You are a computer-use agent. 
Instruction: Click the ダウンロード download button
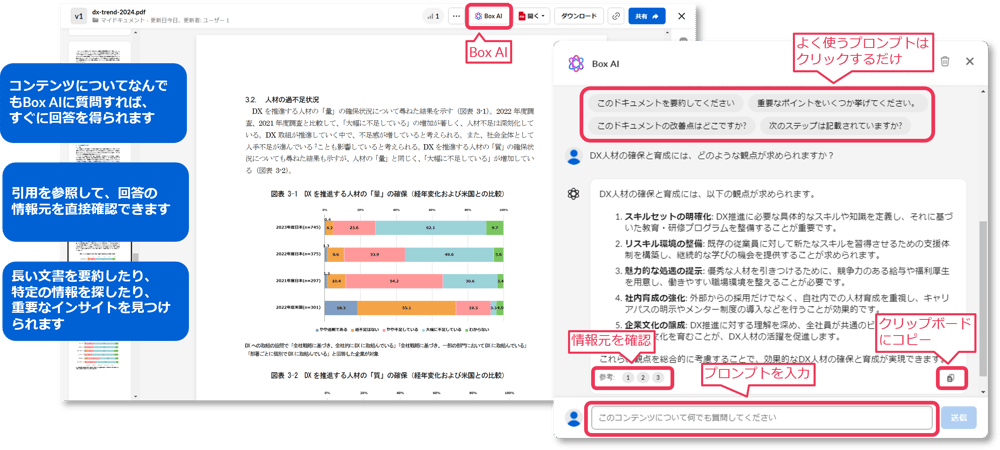click(x=579, y=17)
